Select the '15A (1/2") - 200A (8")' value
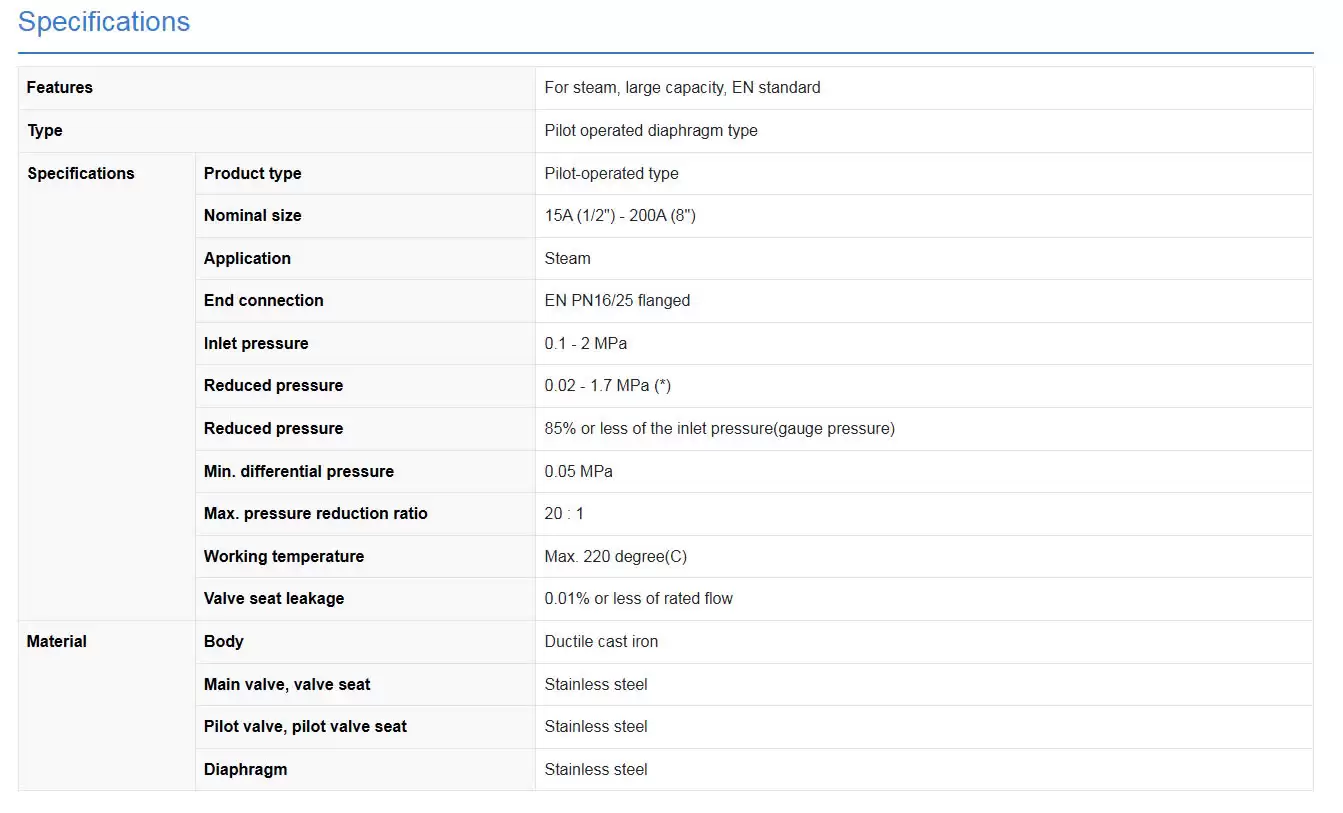The width and height of the screenshot is (1343, 813). 620,216
